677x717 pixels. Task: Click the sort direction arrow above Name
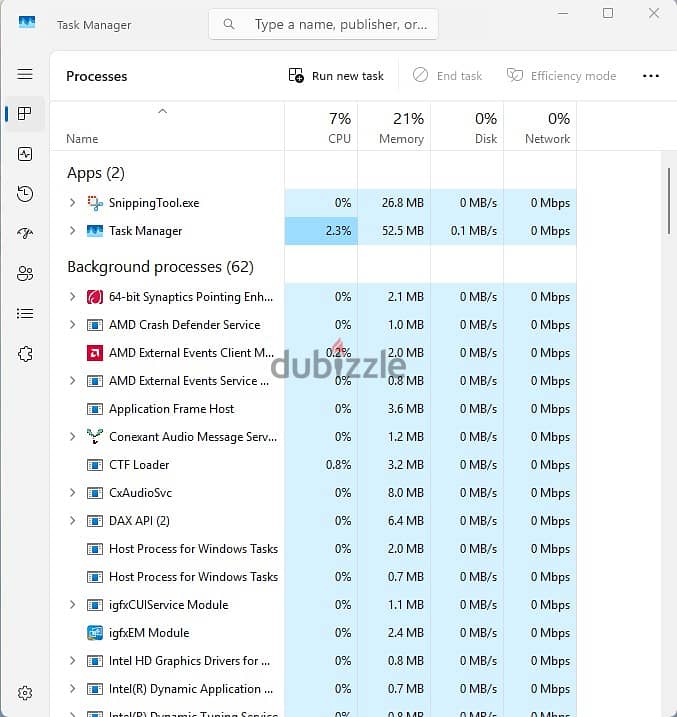coord(162,111)
